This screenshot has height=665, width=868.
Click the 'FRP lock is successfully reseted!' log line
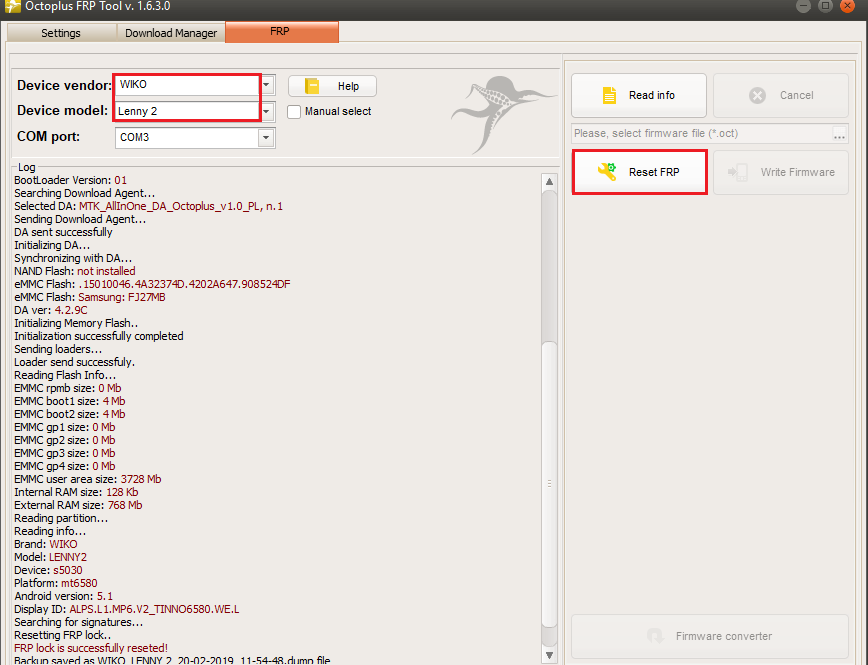point(91,648)
